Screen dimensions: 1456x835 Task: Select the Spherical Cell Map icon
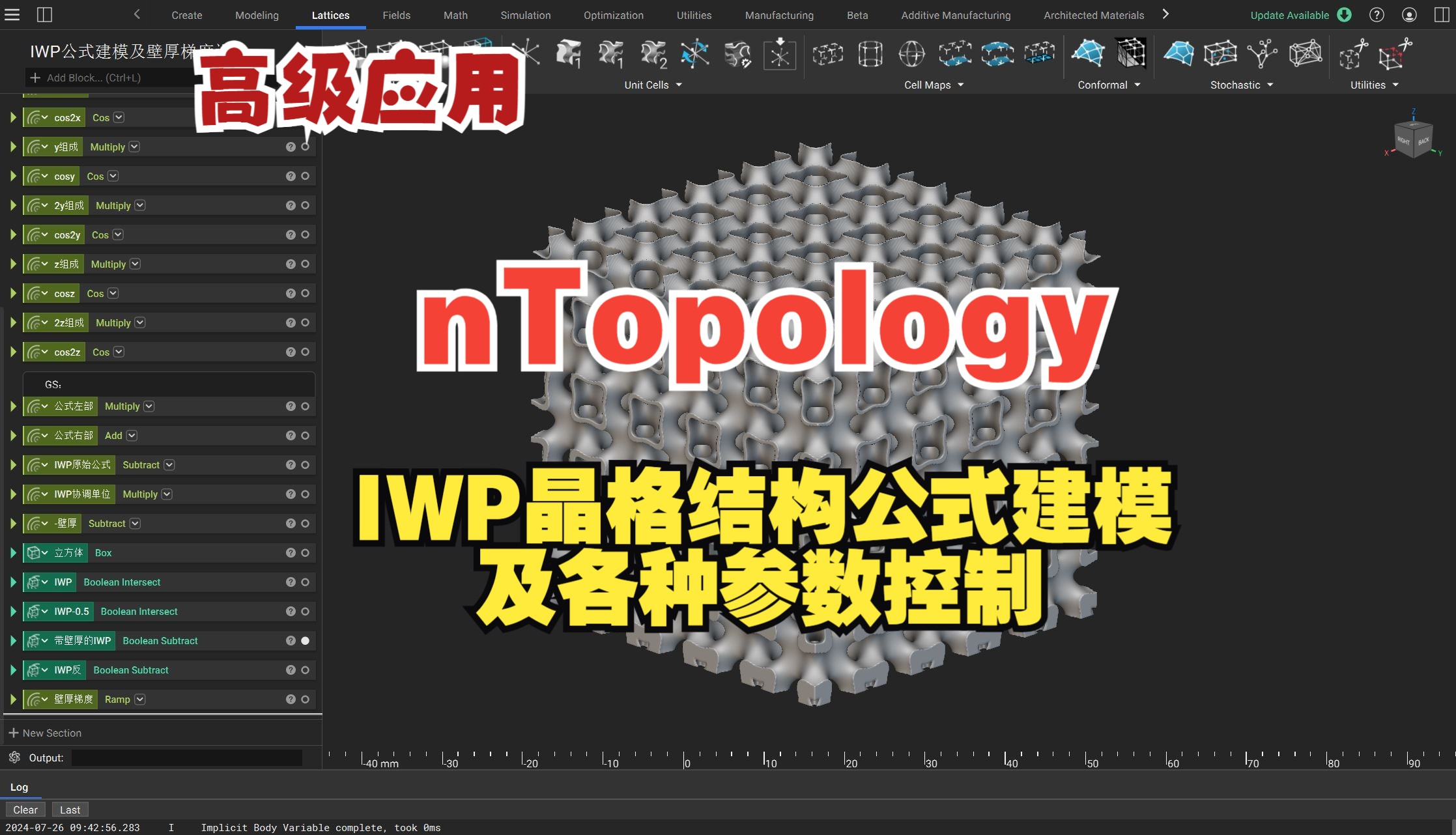(x=911, y=53)
